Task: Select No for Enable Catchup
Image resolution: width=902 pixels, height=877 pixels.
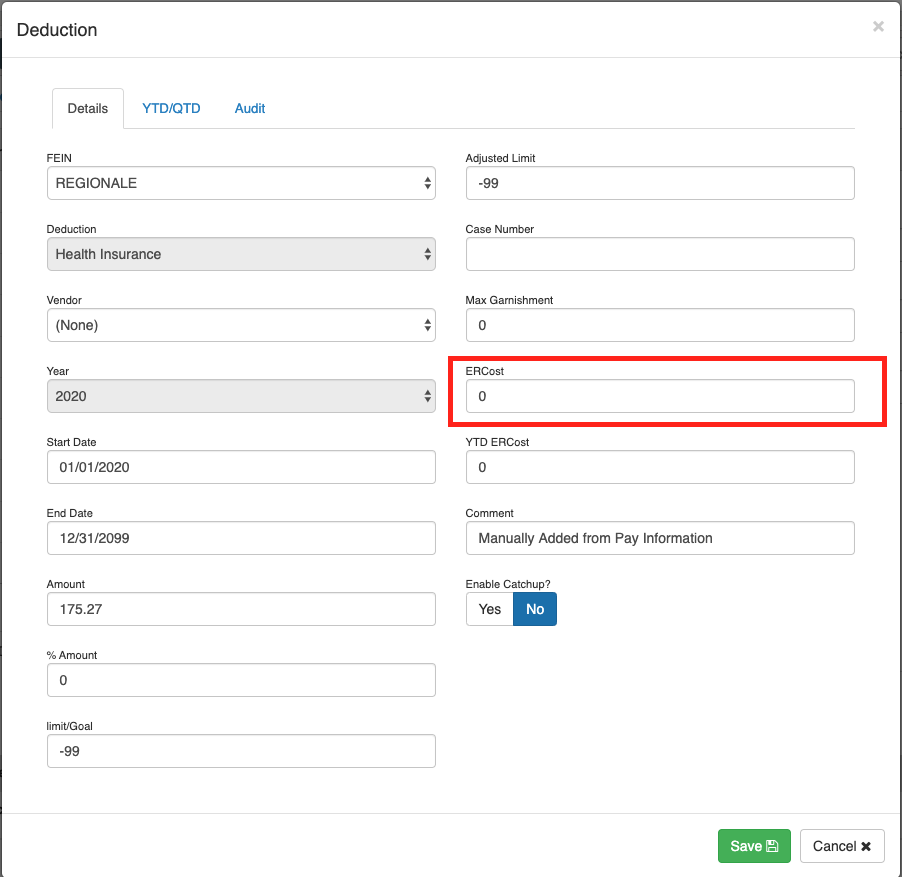Action: tap(535, 609)
